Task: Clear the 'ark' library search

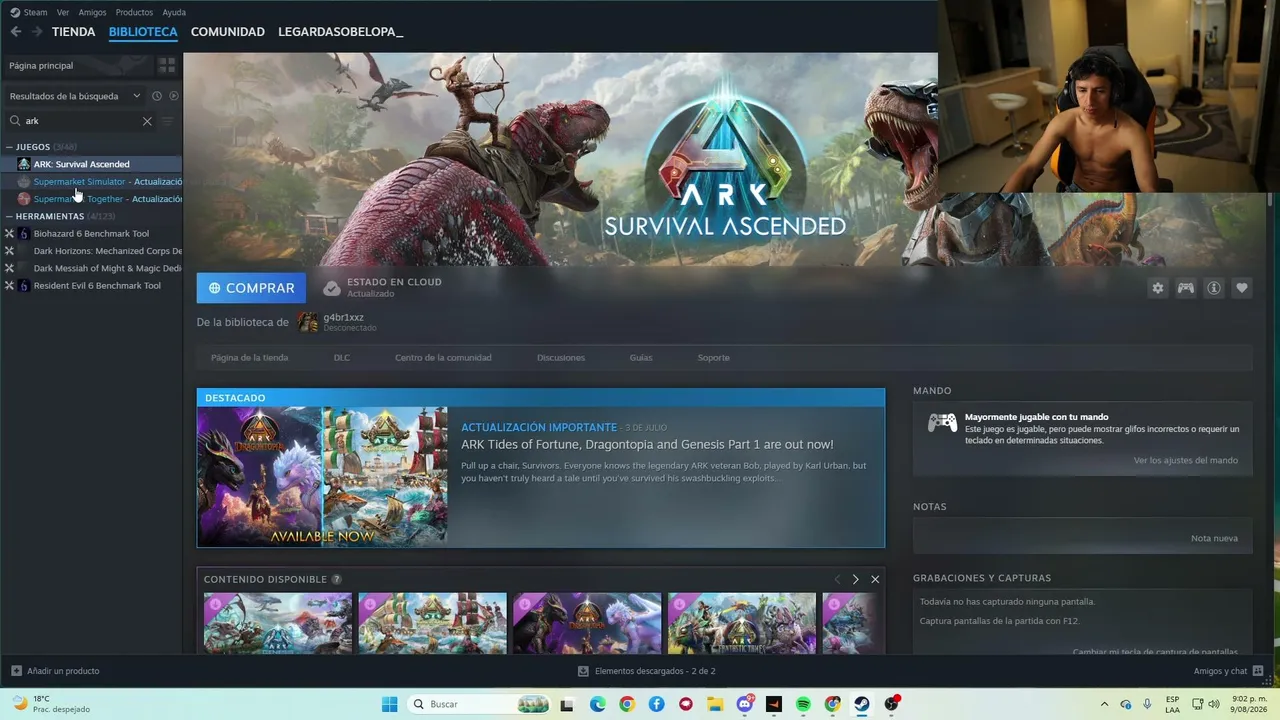Action: (x=147, y=121)
